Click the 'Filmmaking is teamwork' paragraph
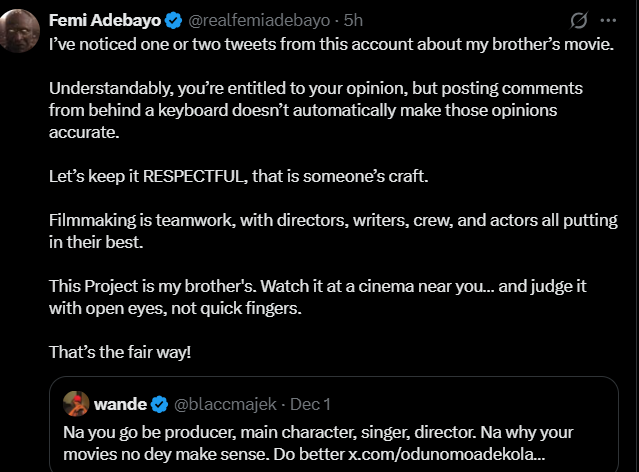This screenshot has width=639, height=472. pyautogui.click(x=332, y=230)
